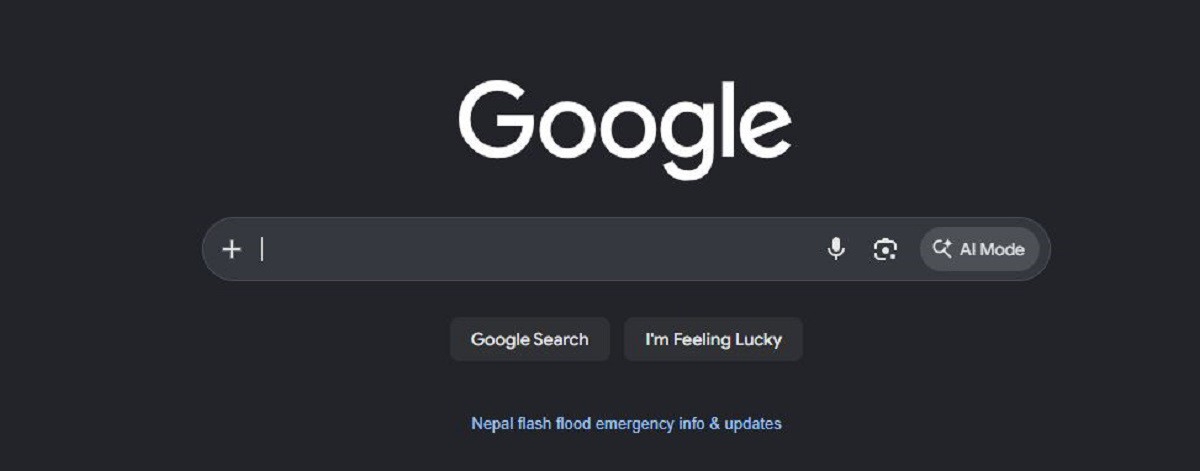Viewport: 1200px width, 471px height.
Task: Open the attachment options via plus sign
Action: tap(232, 249)
